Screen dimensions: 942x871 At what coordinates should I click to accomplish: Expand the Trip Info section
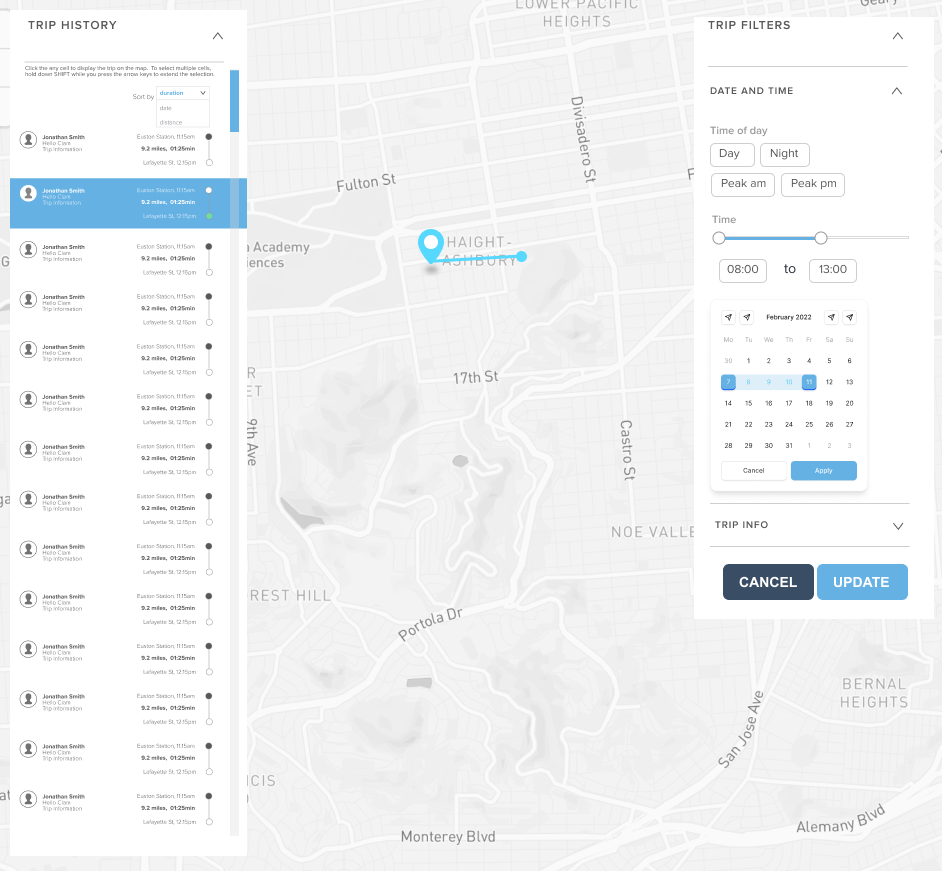click(897, 525)
